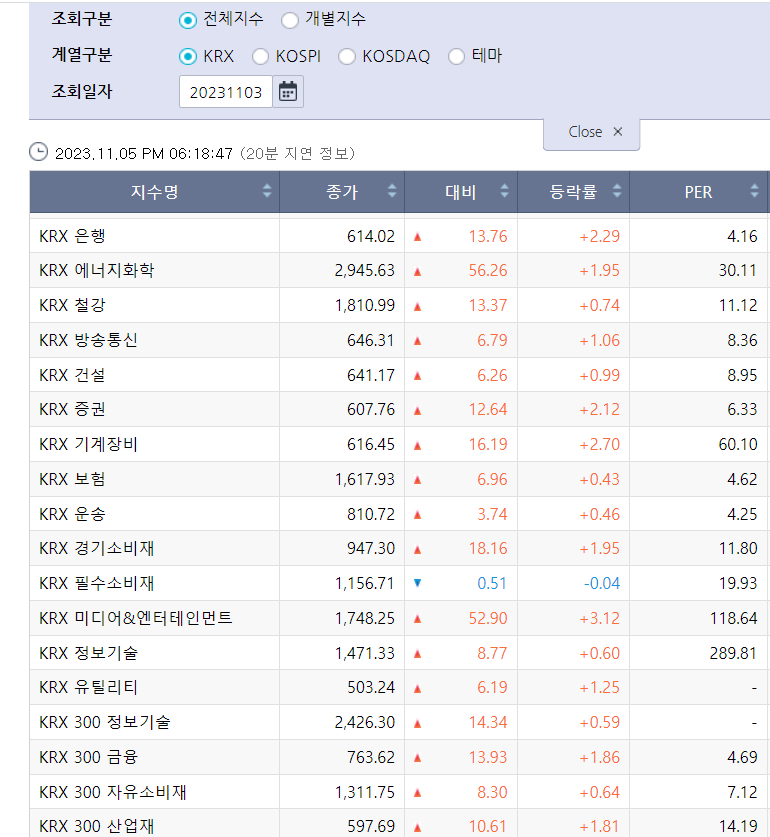Click the closing price 614.02

pos(371,236)
